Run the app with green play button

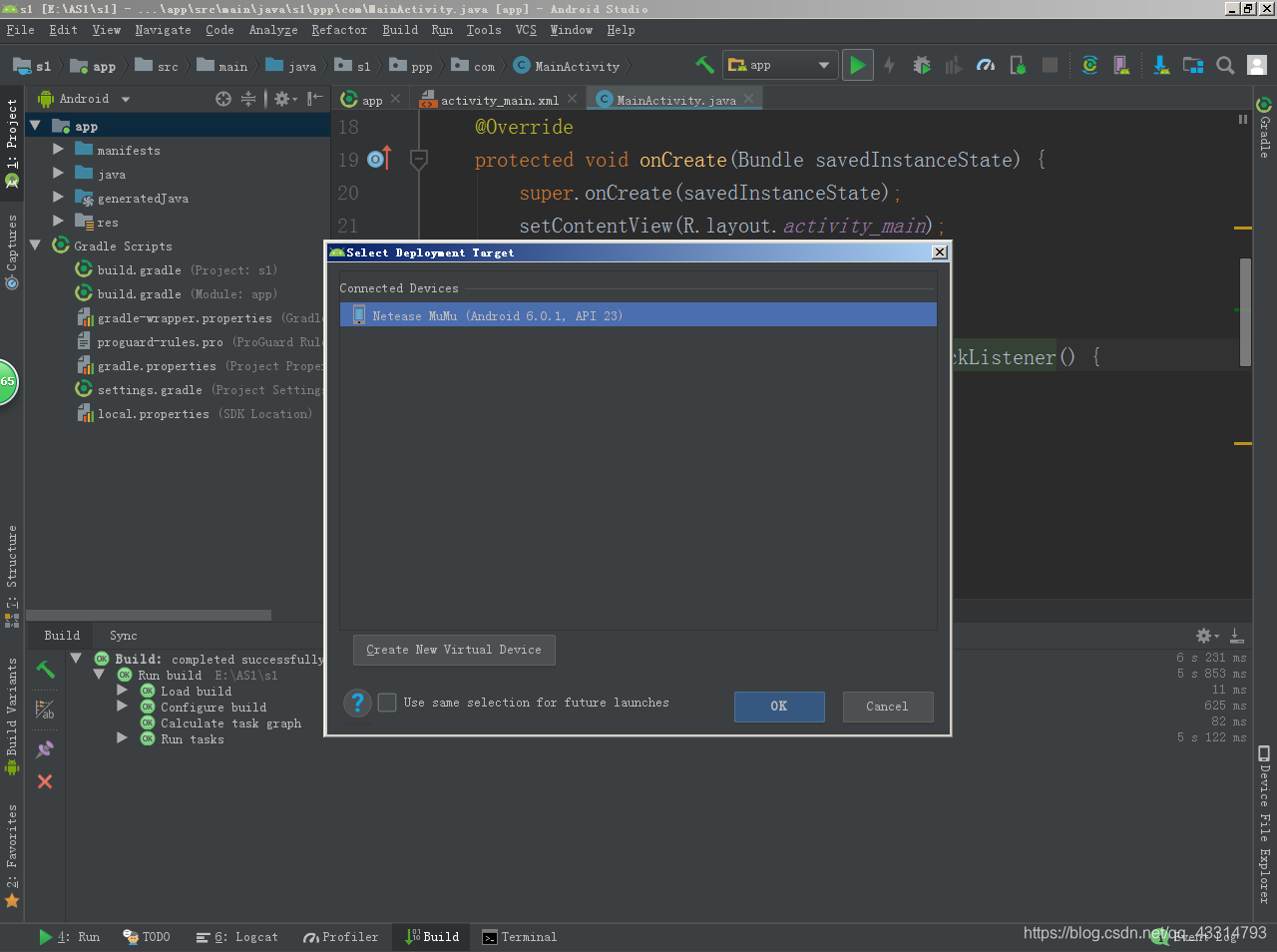tap(857, 65)
